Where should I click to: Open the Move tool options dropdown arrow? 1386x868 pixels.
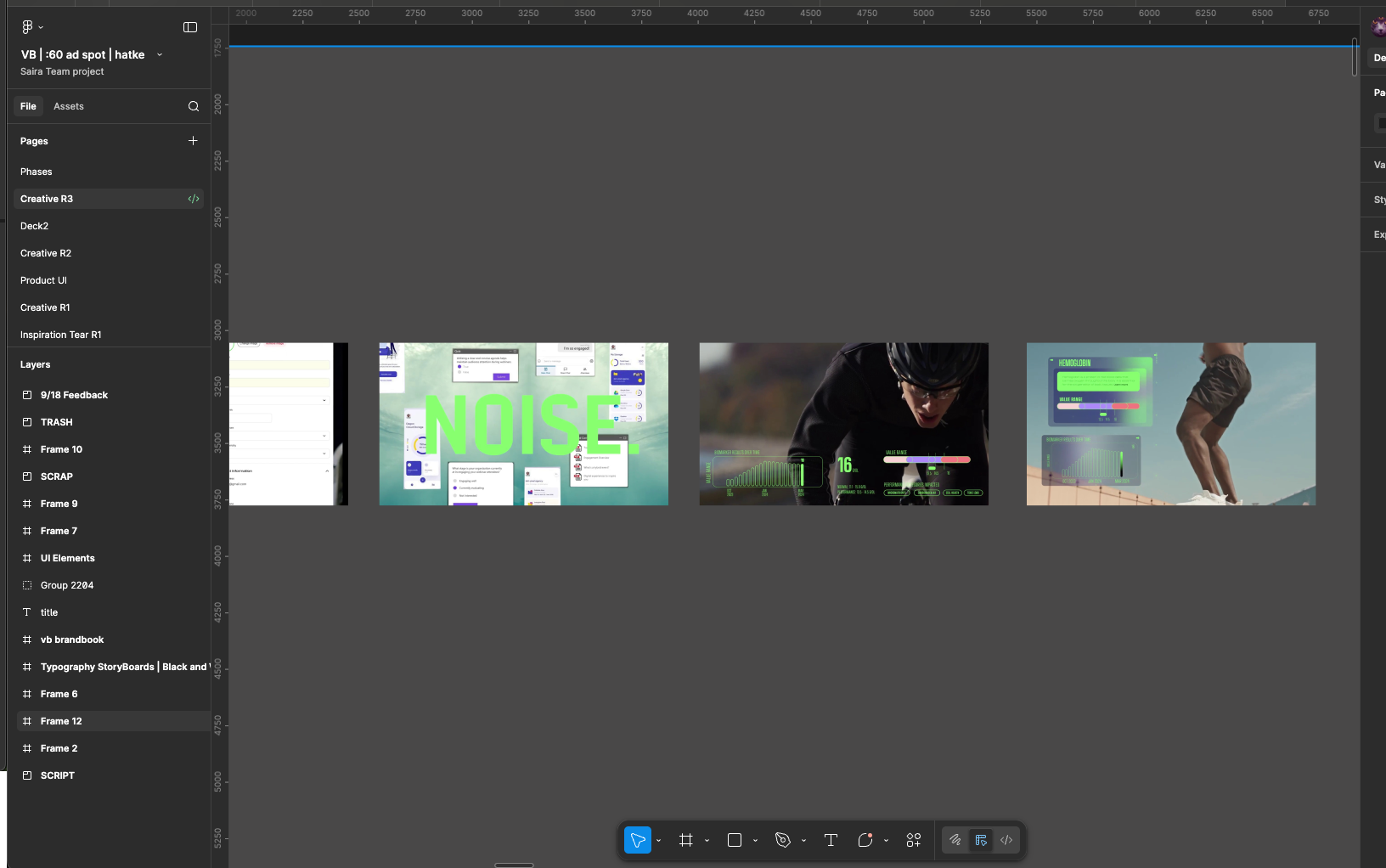click(x=659, y=841)
